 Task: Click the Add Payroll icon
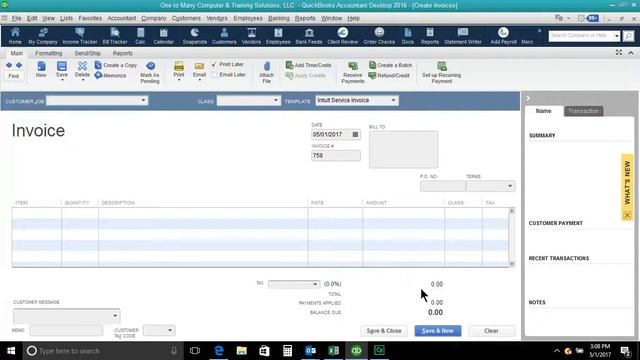503,36
